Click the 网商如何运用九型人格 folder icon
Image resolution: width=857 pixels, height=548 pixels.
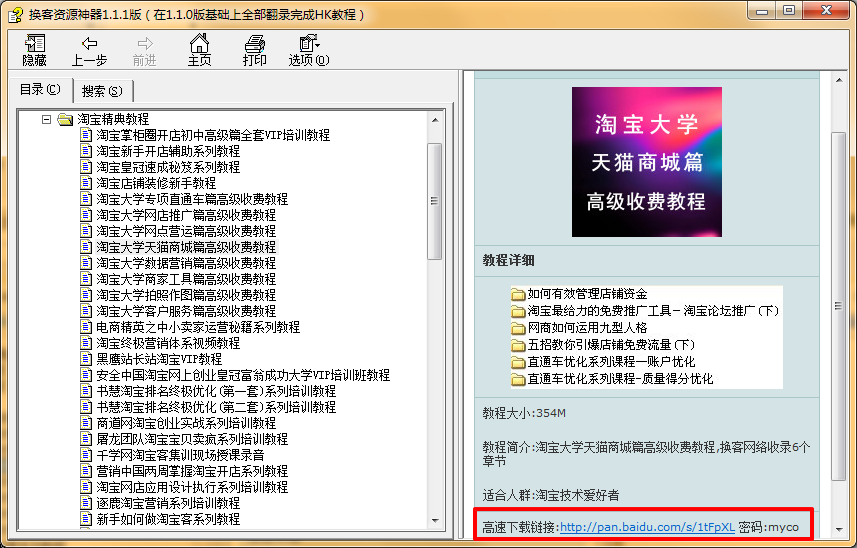click(518, 328)
